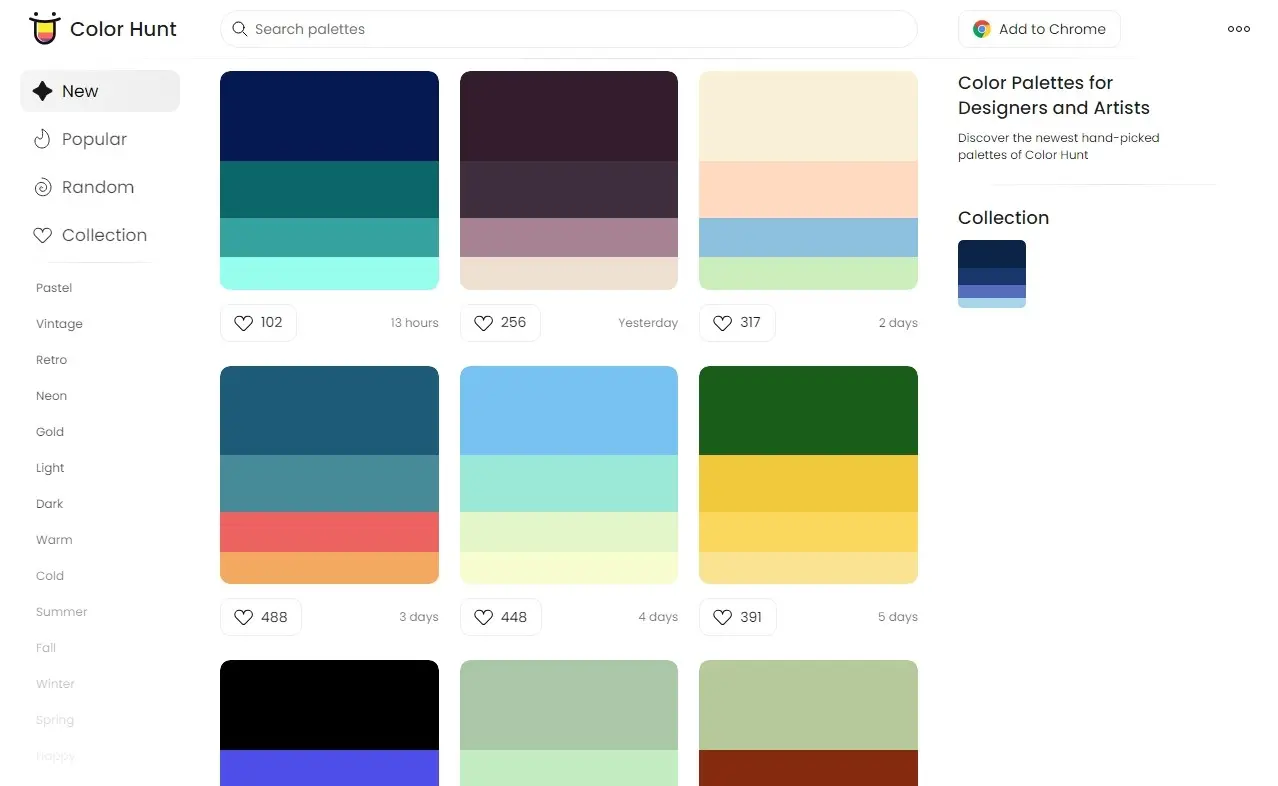Click the '2 days' timestamp
The width and height of the screenshot is (1278, 786).
(898, 323)
